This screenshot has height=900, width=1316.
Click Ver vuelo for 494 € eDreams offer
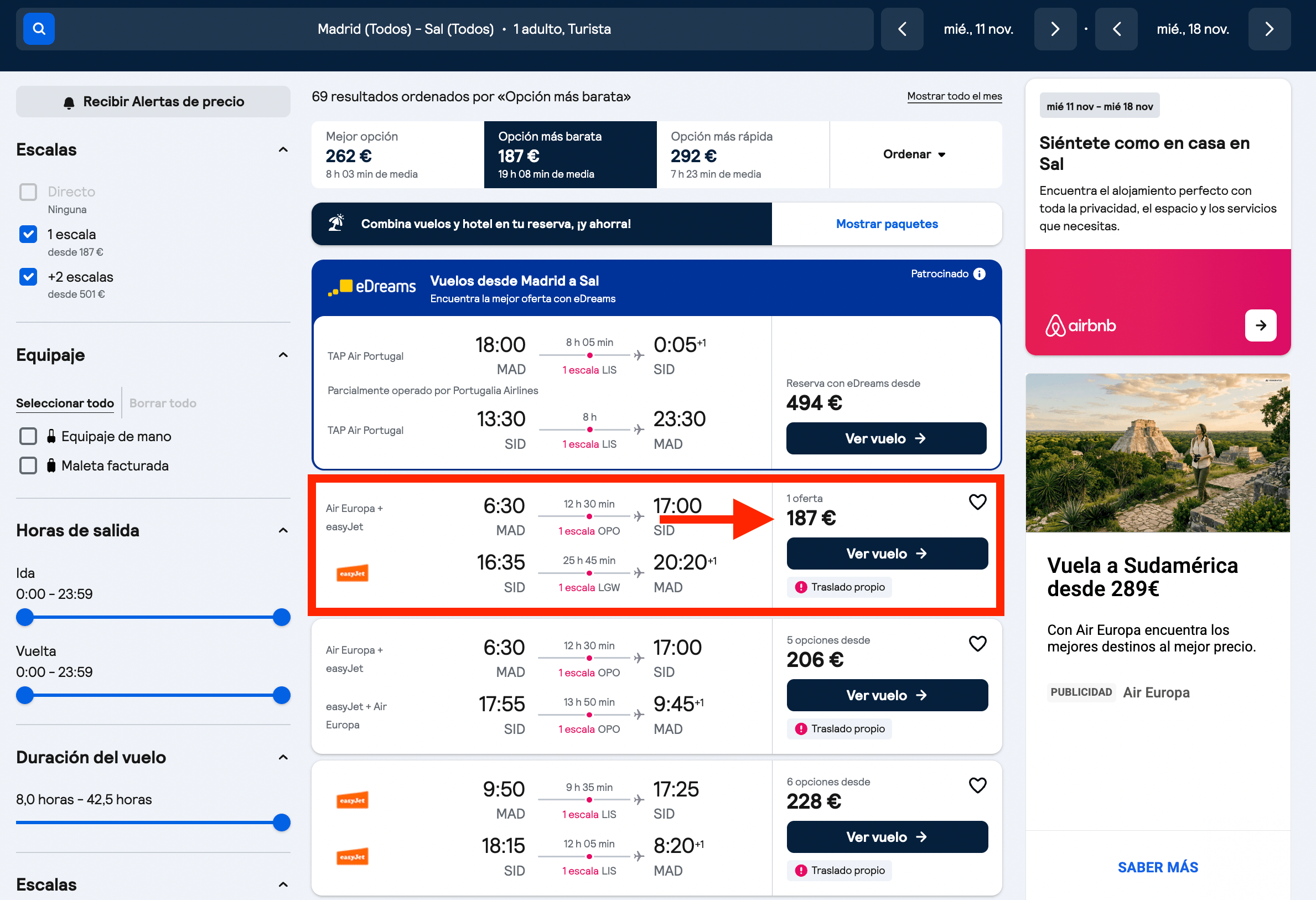886,438
